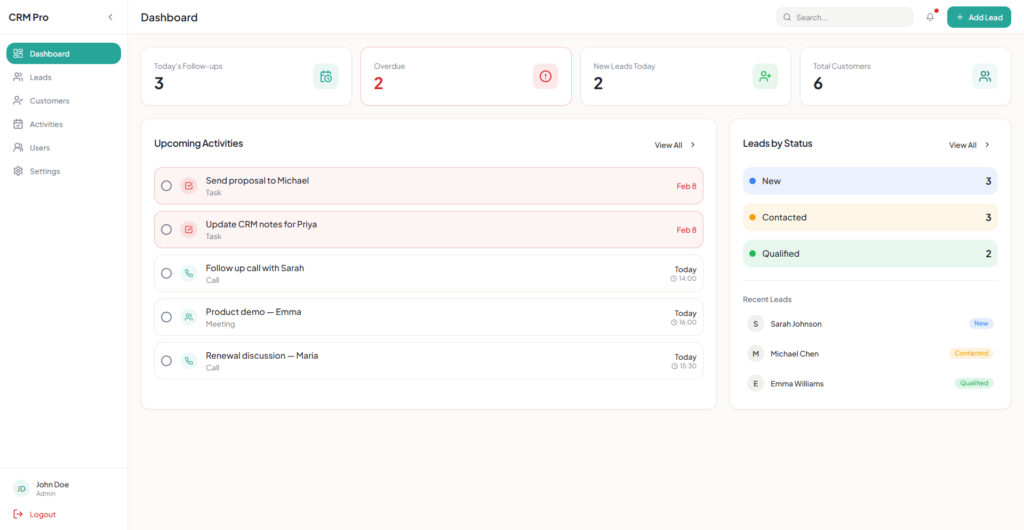This screenshot has height=530, width=1024.
Task: Click the Total Customers people icon
Action: [985, 76]
